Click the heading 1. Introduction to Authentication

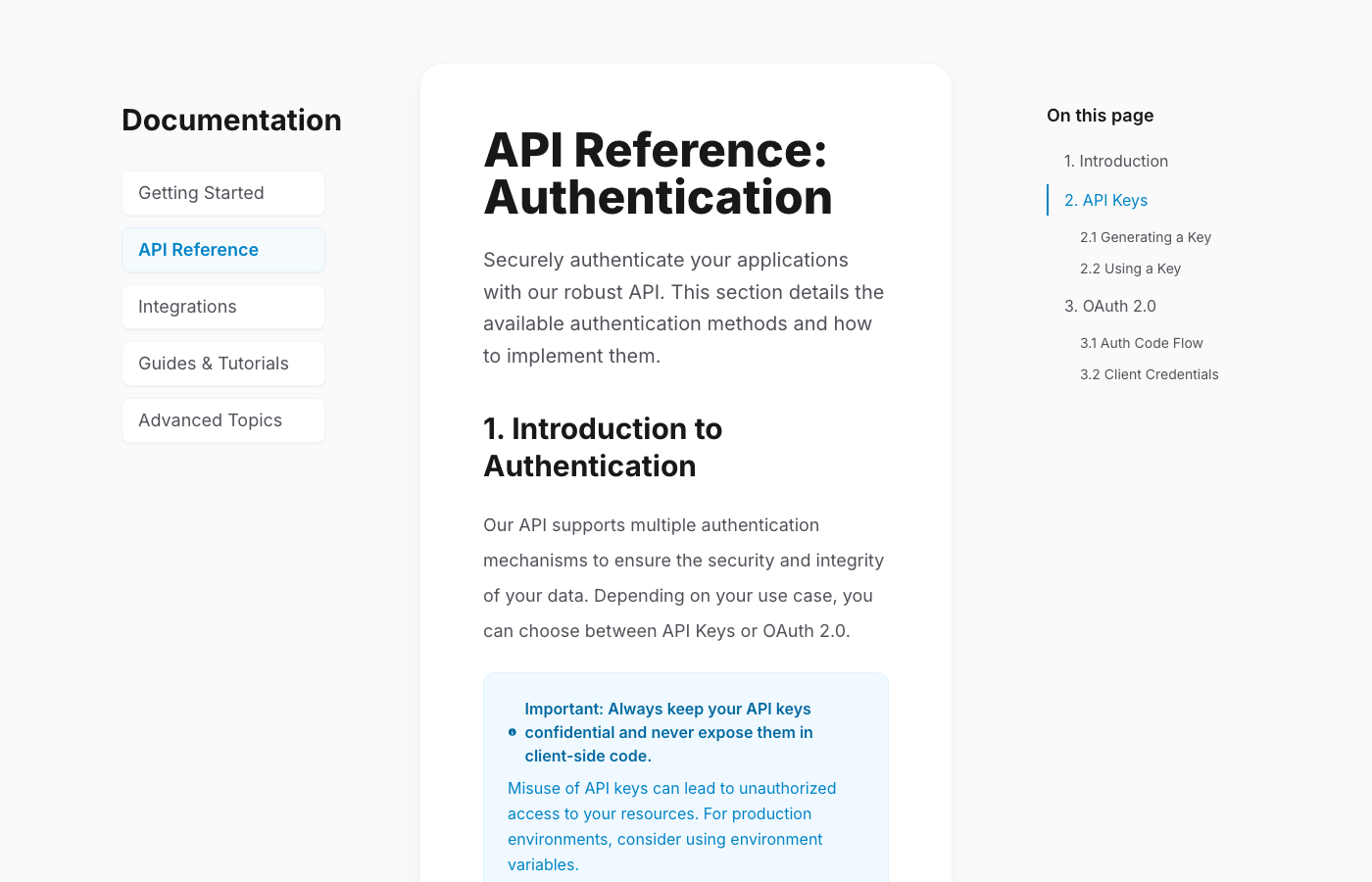point(603,447)
